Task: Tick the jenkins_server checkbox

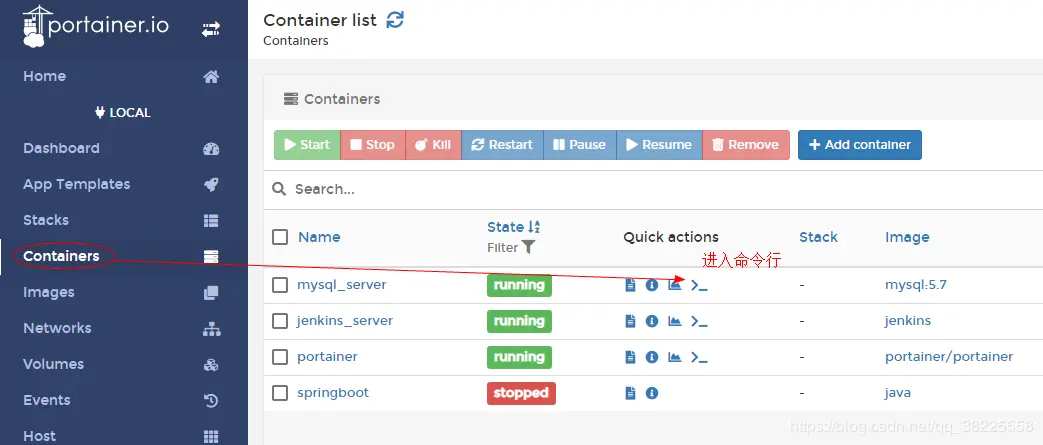Action: (280, 321)
